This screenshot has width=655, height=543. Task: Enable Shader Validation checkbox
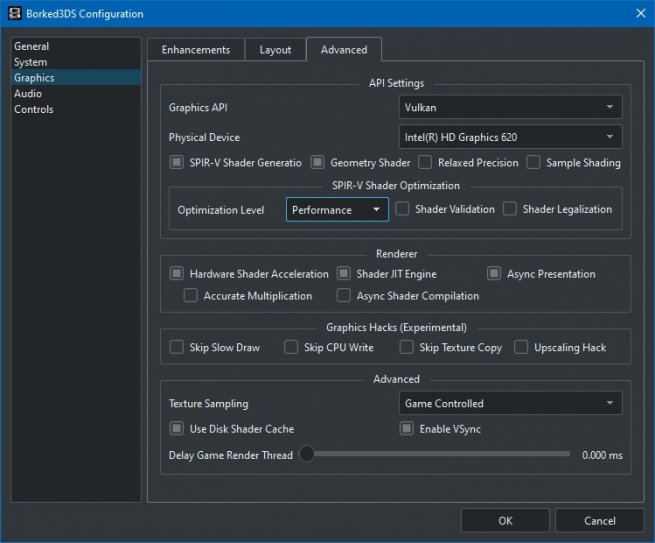point(402,209)
